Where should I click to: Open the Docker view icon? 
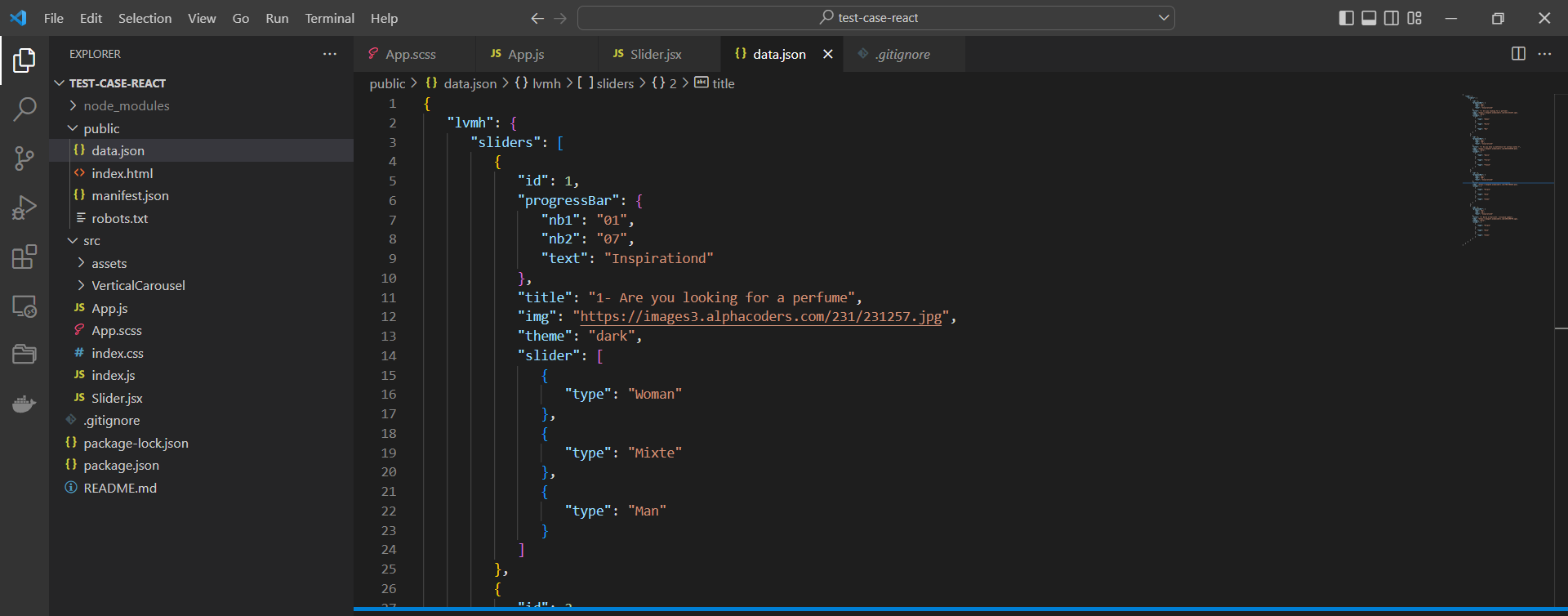(x=24, y=404)
